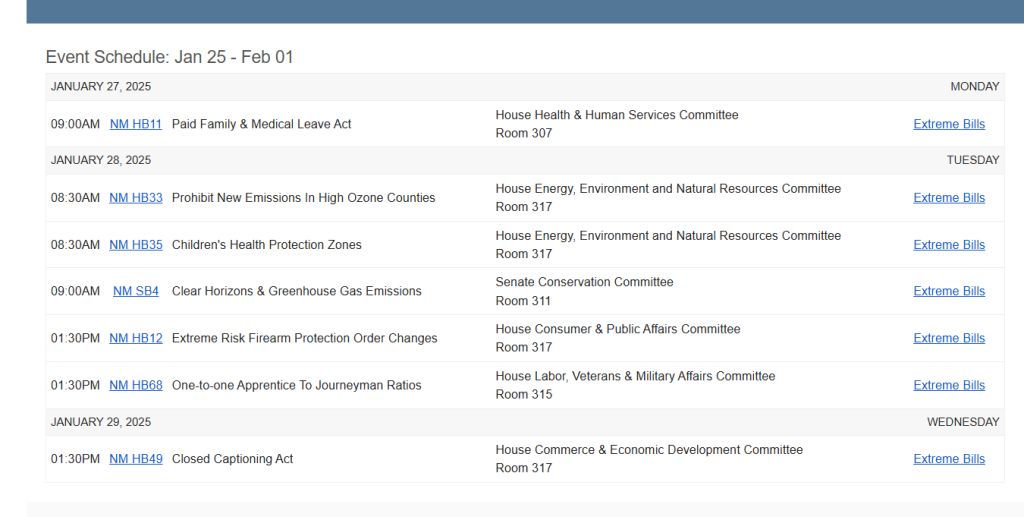Select the January 27, 2025 date header

pos(101,87)
